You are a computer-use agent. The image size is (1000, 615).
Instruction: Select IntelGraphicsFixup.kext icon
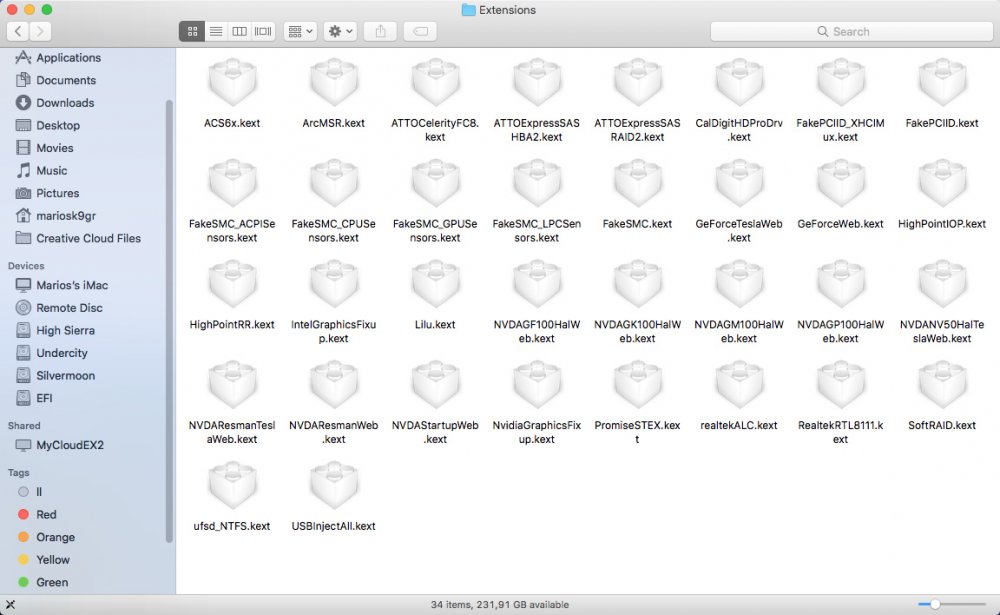334,285
